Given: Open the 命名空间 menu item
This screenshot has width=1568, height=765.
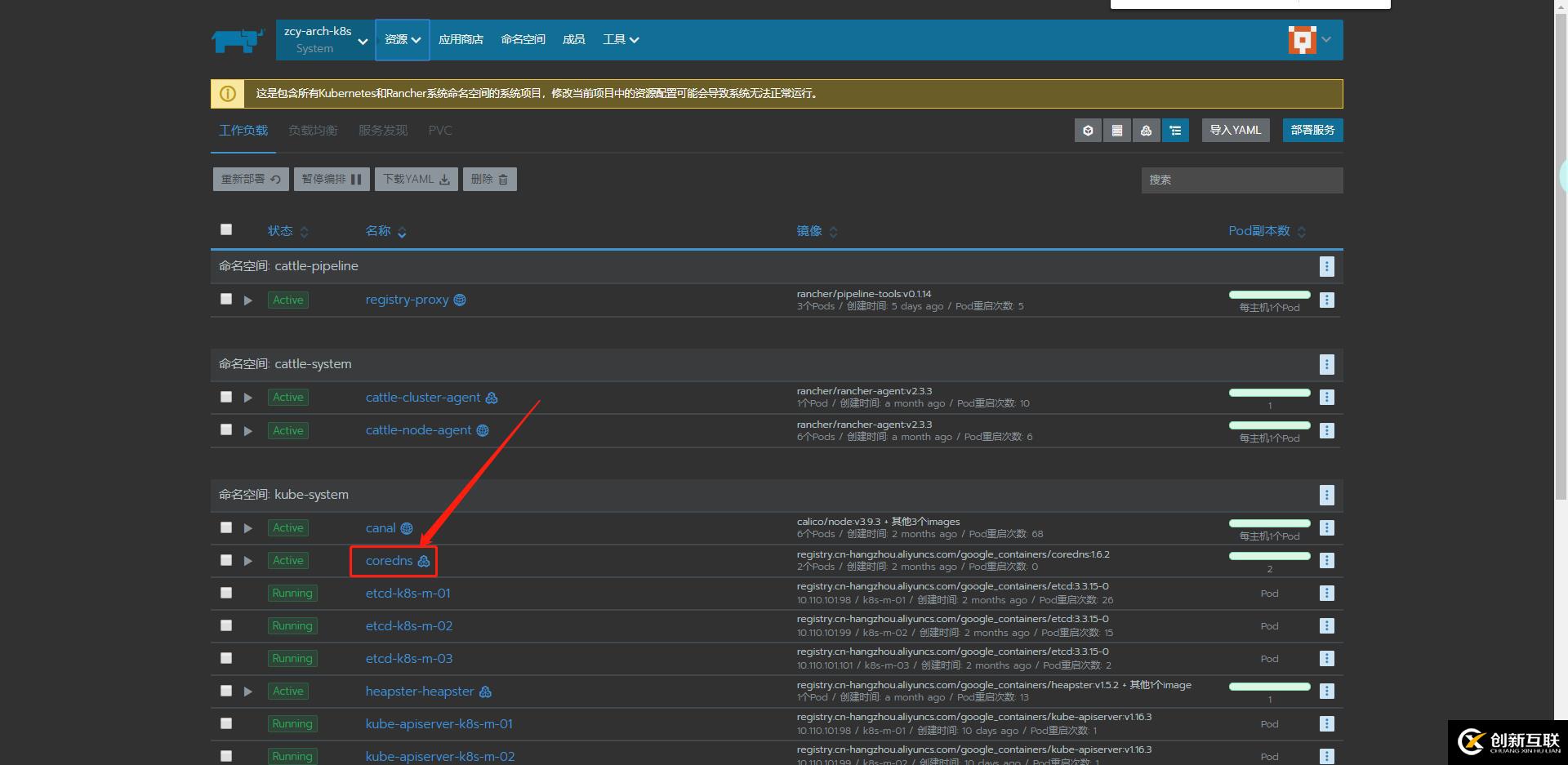Looking at the screenshot, I should (x=523, y=40).
